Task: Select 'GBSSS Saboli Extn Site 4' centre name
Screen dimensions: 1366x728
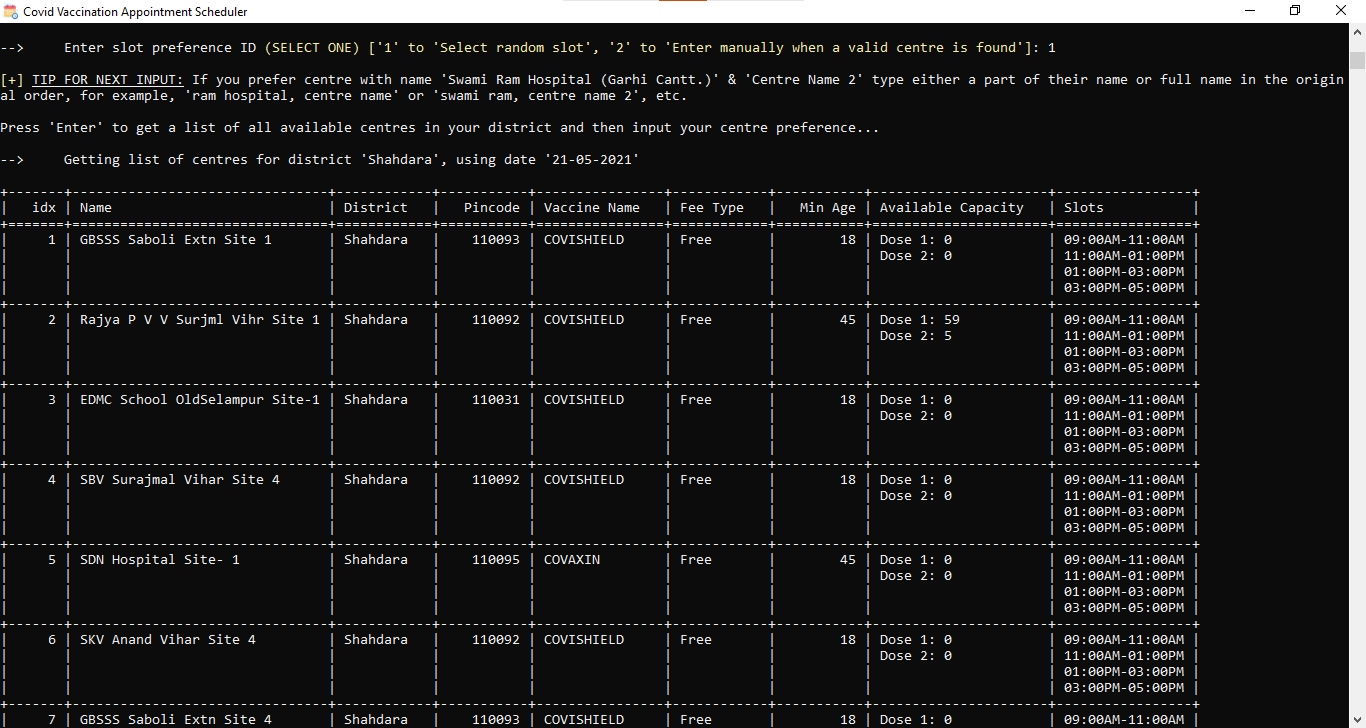Action: click(x=176, y=720)
